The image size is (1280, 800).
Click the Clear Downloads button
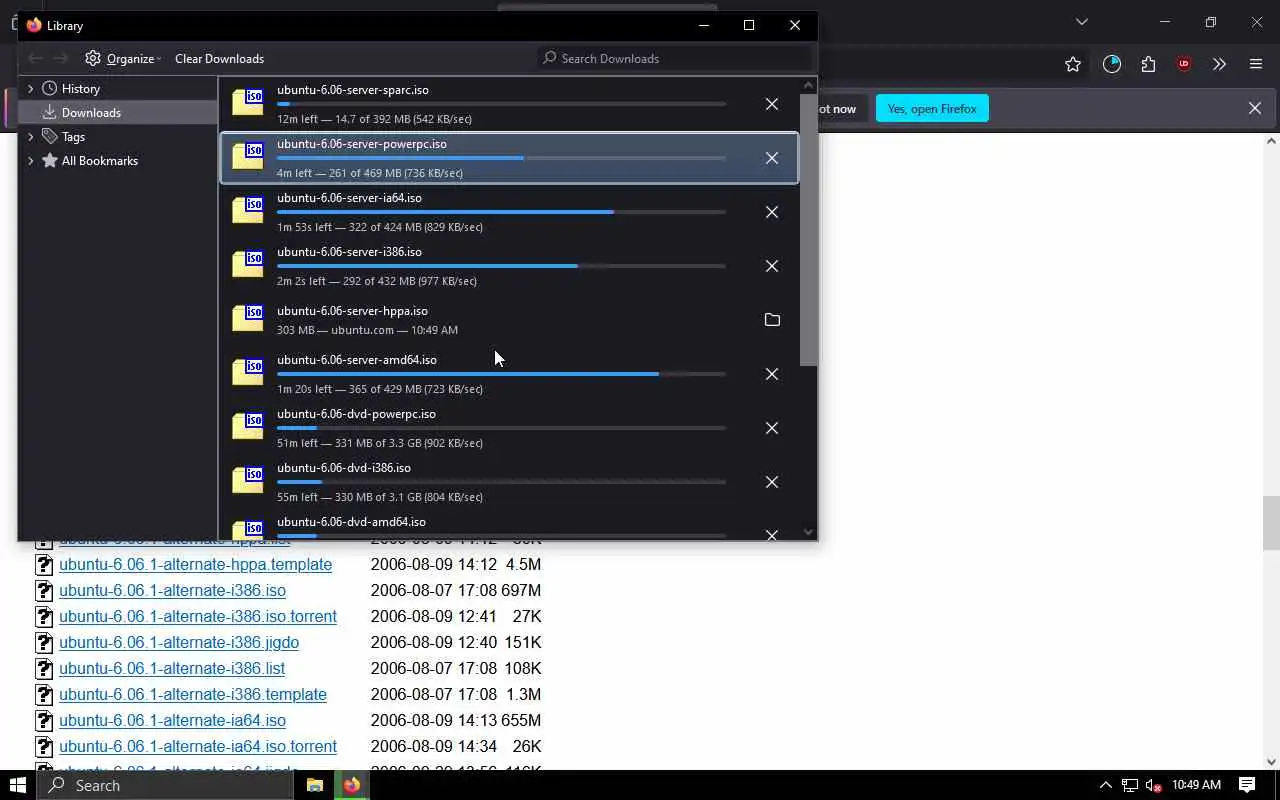coord(219,58)
